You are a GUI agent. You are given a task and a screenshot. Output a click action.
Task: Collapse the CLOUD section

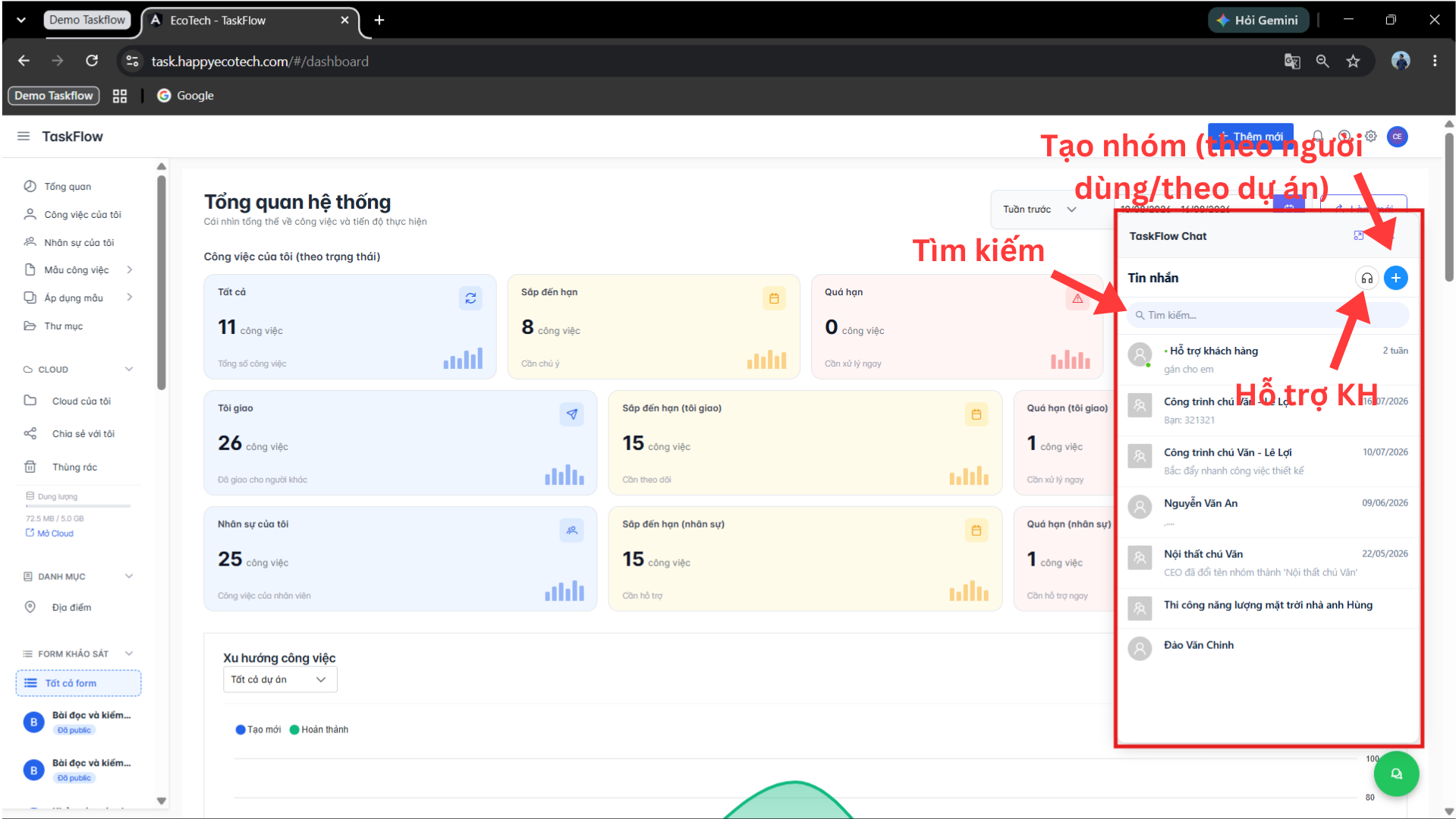pyautogui.click(x=129, y=370)
